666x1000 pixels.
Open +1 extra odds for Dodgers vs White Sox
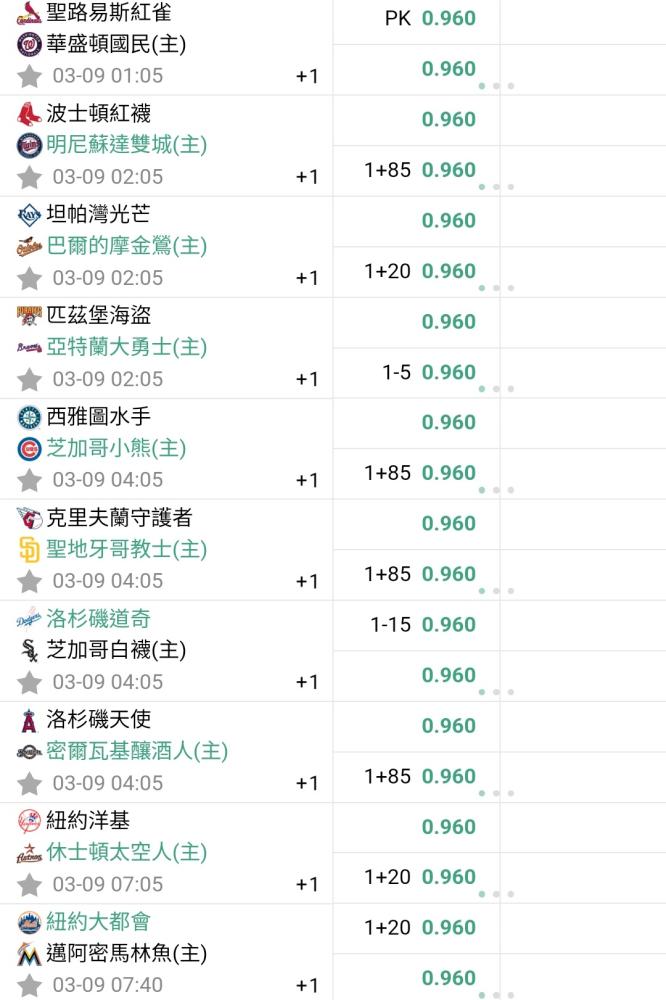click(307, 682)
